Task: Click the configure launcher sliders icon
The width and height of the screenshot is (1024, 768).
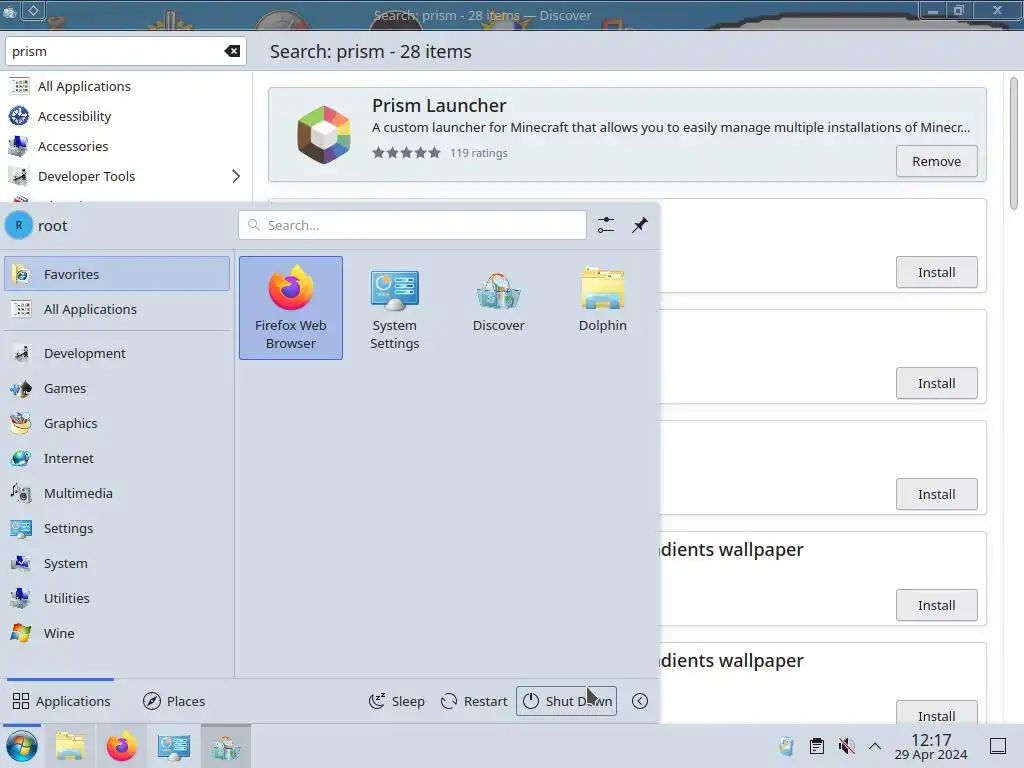Action: (605, 225)
